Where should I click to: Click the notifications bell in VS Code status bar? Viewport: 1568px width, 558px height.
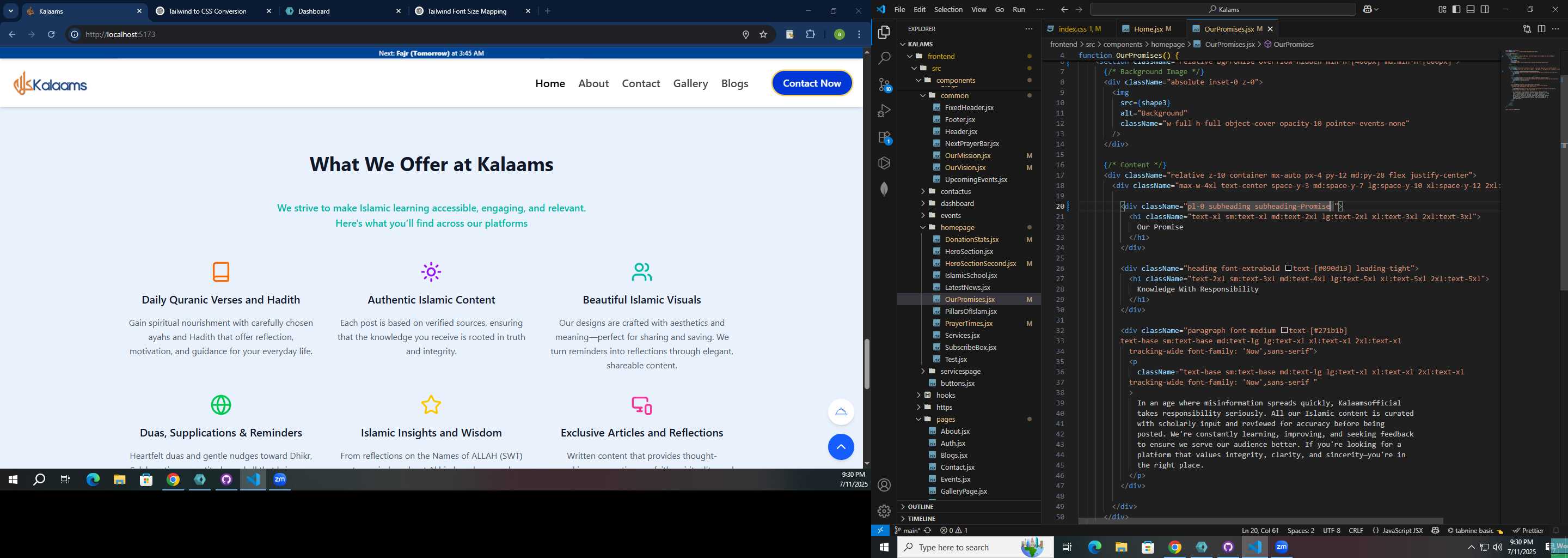1556,531
